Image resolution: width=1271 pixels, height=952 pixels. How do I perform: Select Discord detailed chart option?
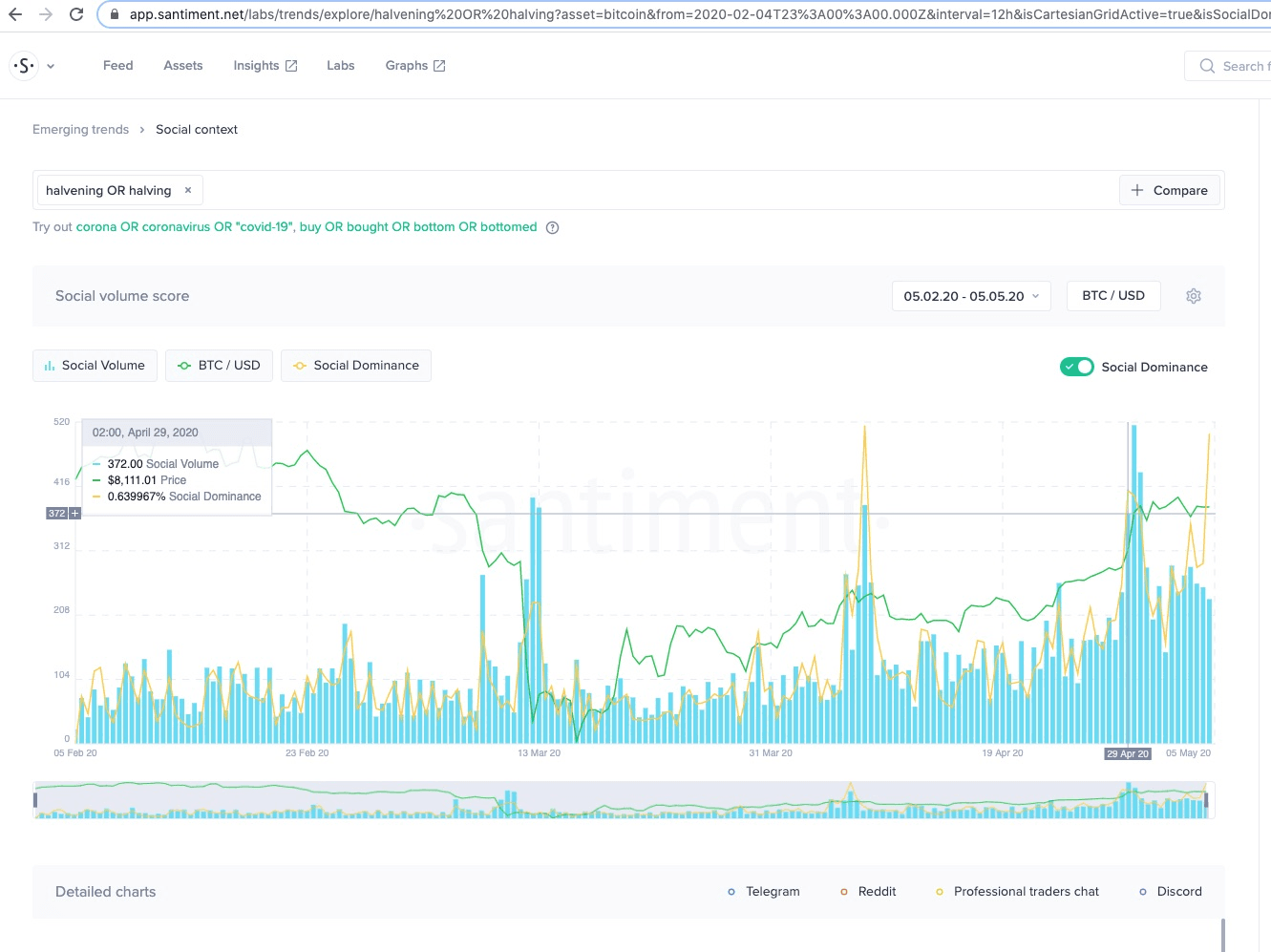point(1171,892)
